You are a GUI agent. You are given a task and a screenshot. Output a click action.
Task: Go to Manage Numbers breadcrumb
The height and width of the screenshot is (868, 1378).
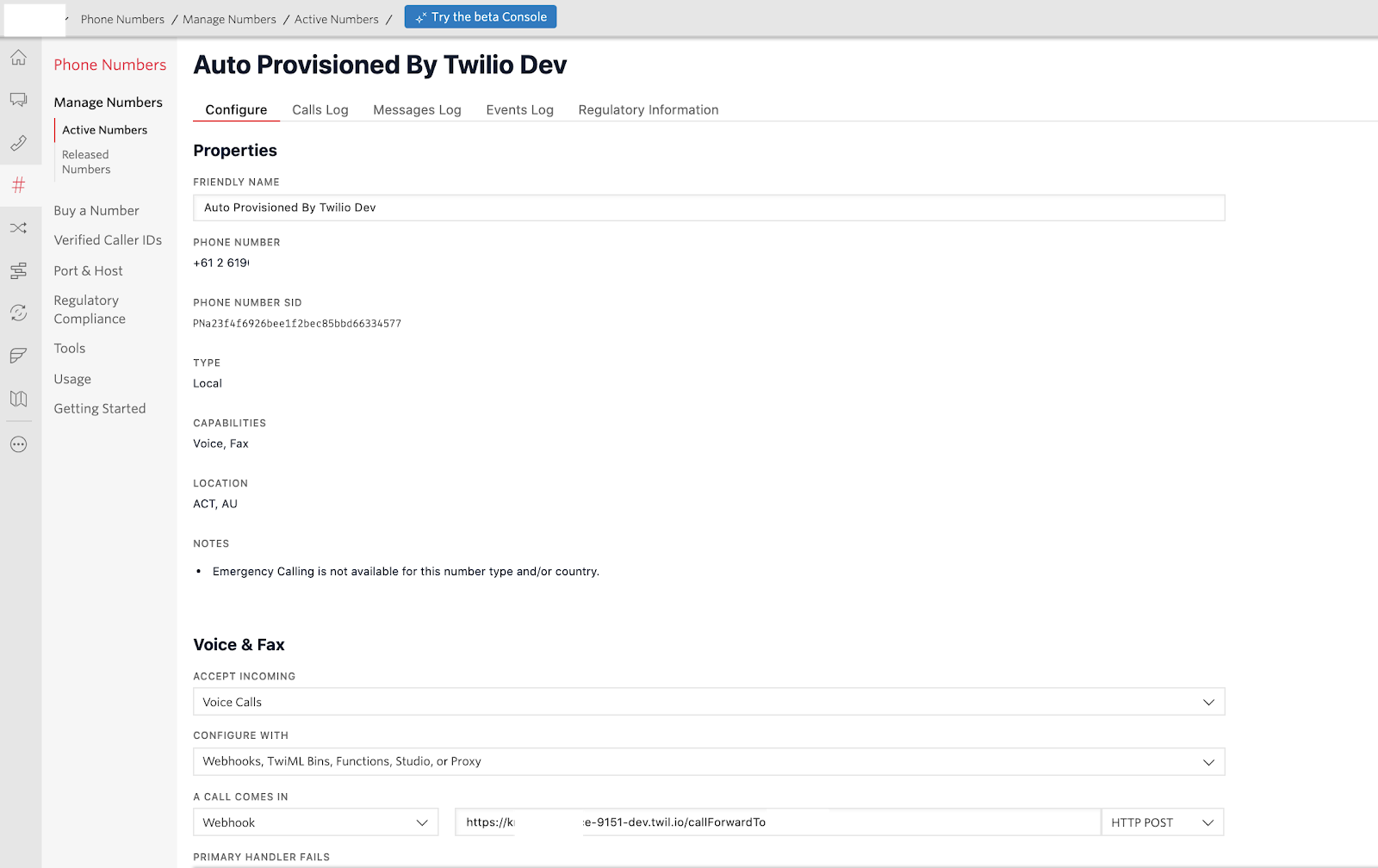coord(229,19)
